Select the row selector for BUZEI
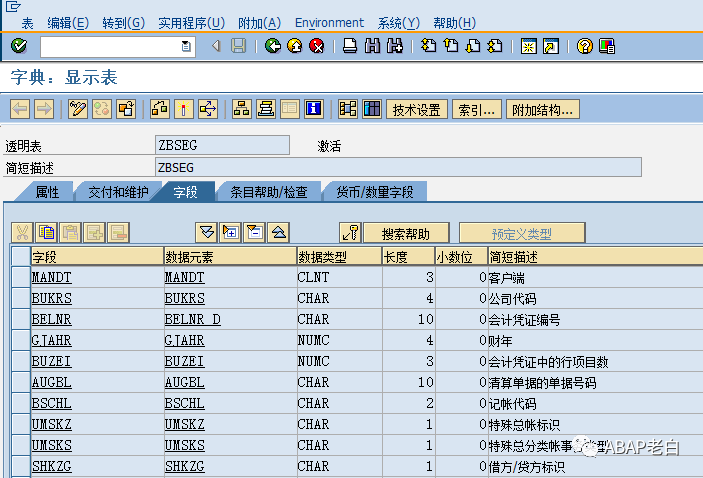703x478 pixels. pyautogui.click(x=21, y=361)
